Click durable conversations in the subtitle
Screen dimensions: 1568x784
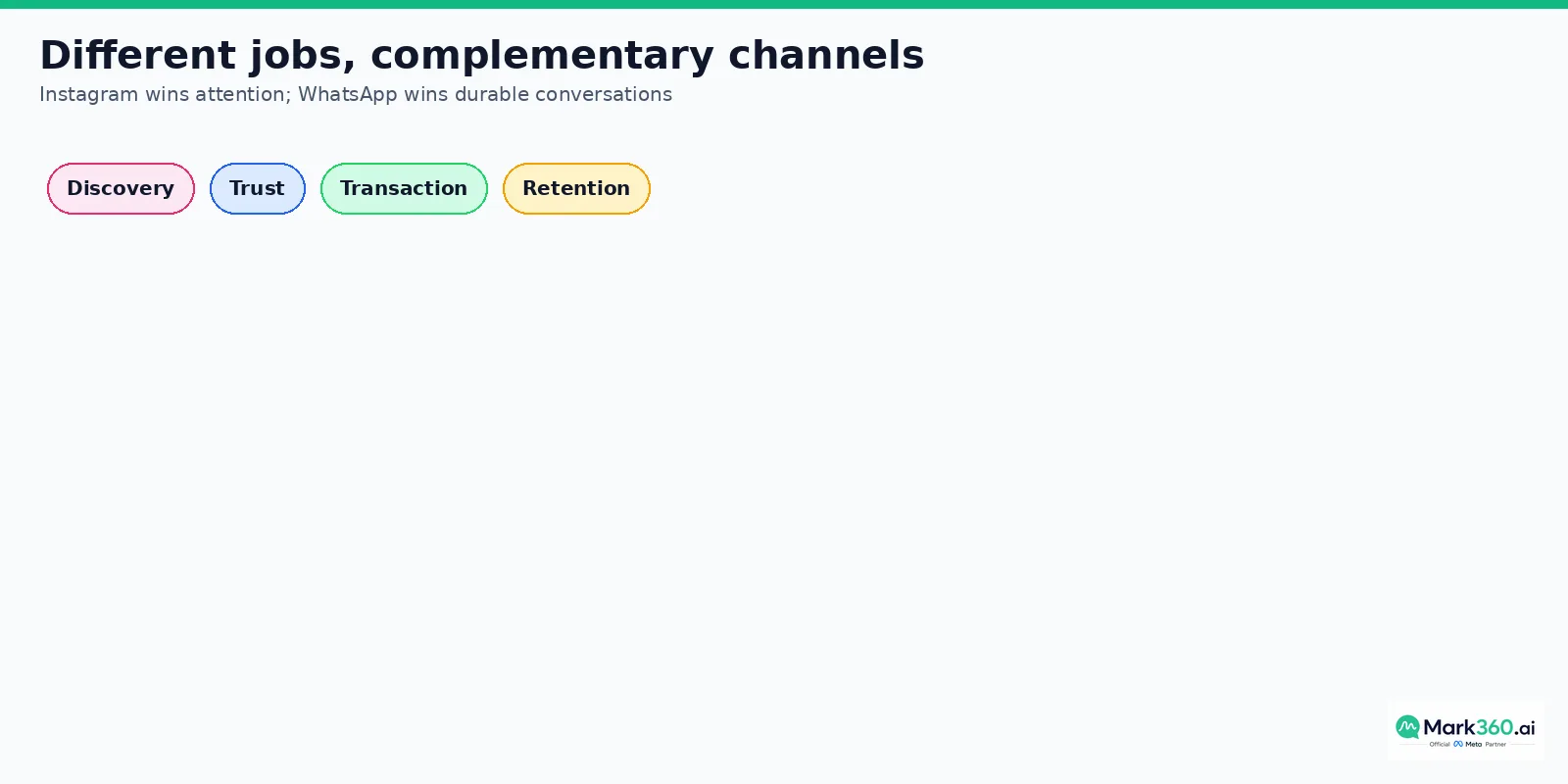[x=563, y=94]
